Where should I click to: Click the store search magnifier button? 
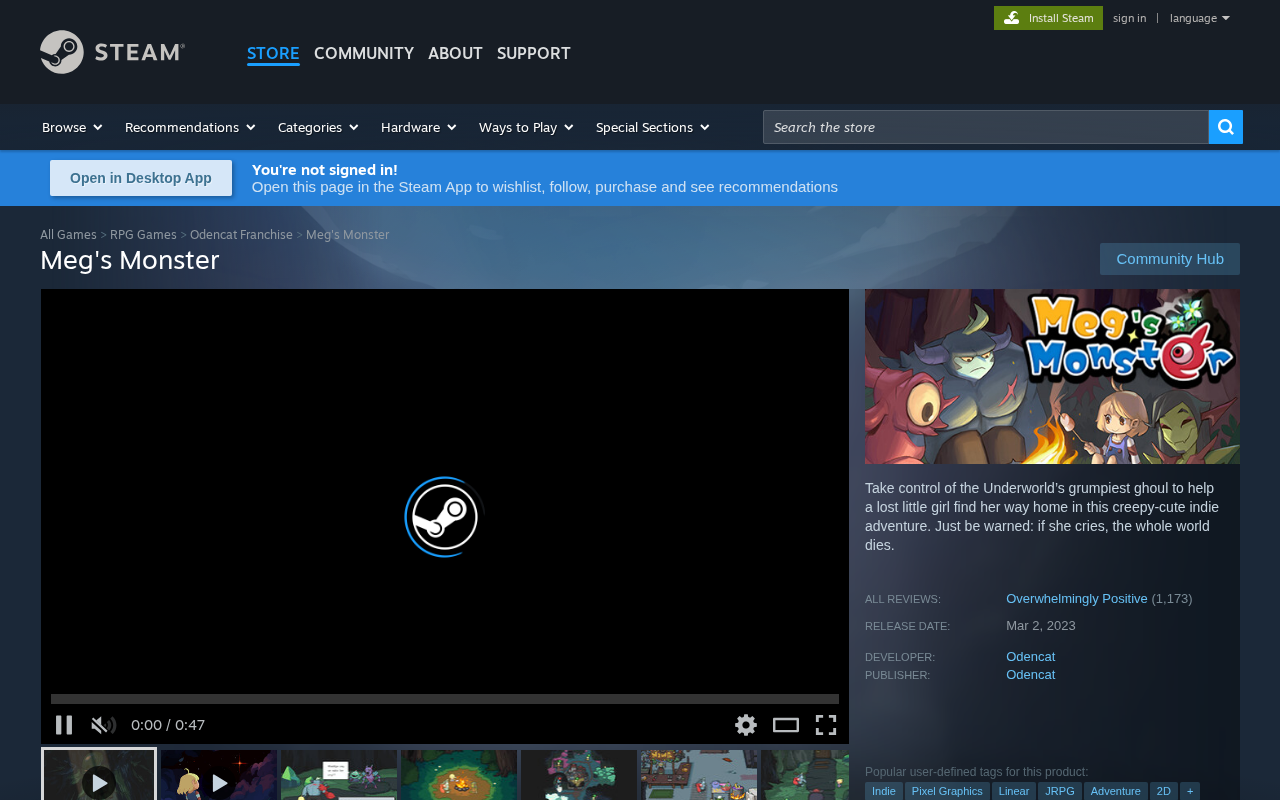pos(1226,127)
